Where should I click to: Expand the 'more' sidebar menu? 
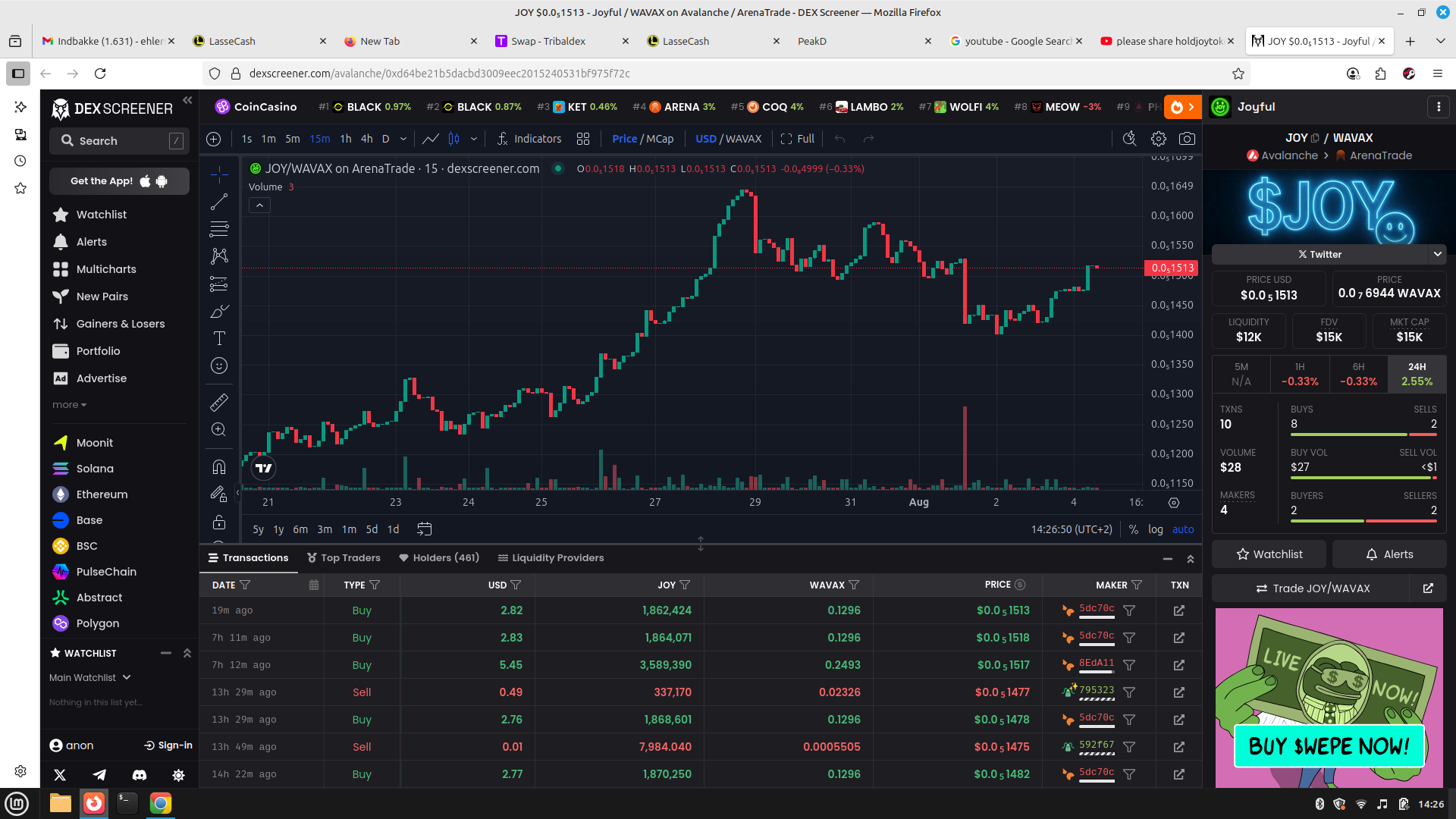tap(70, 405)
